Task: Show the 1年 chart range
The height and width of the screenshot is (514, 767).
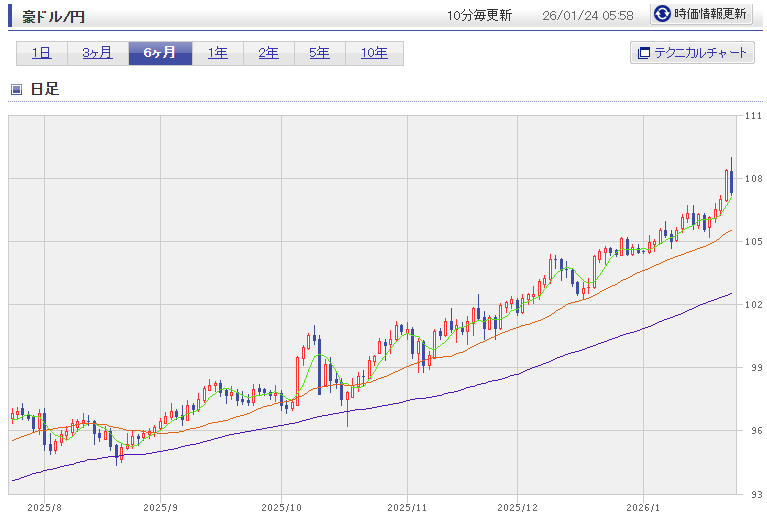Action: point(217,53)
